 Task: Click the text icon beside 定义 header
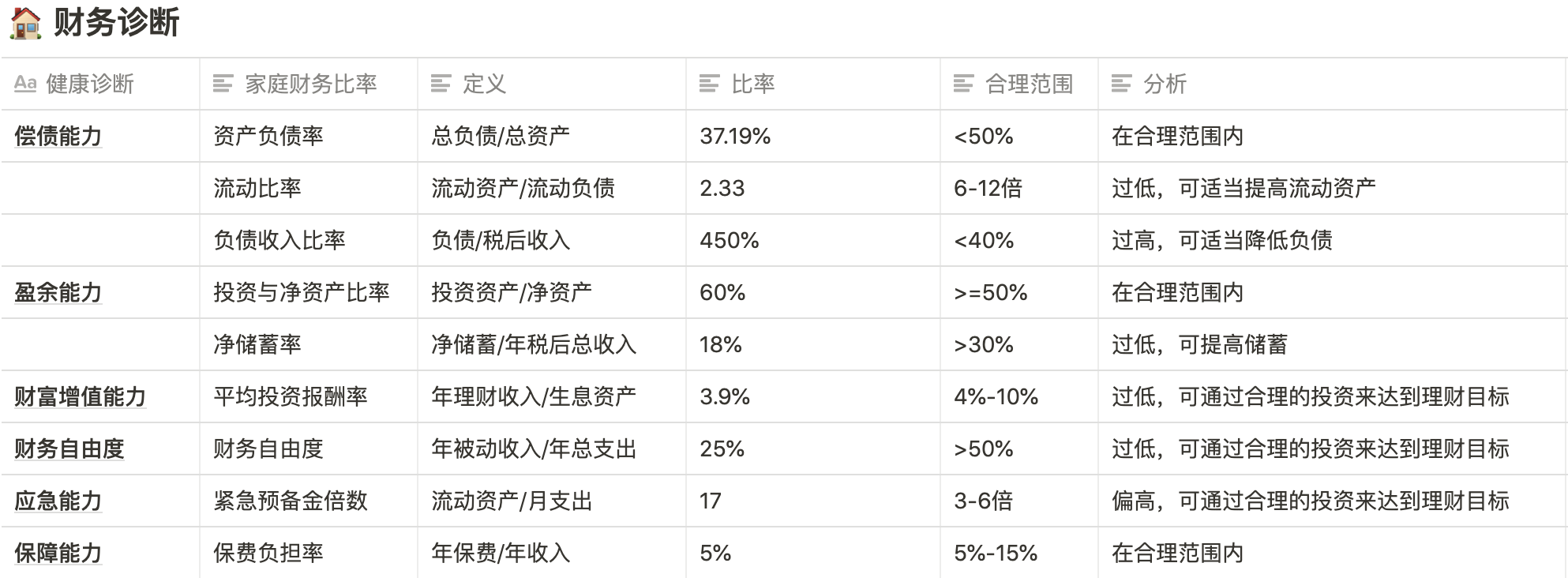441,83
